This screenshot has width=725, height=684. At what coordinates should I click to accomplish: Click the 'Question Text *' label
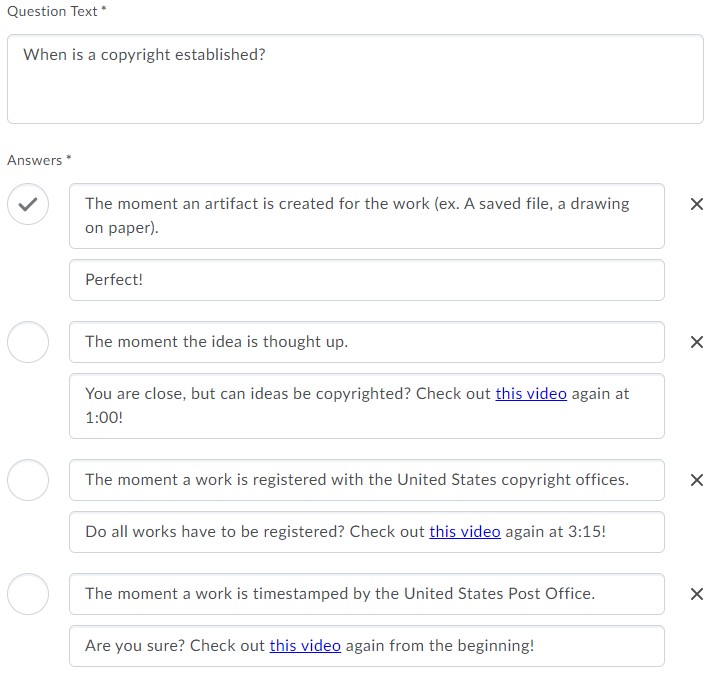[56, 11]
